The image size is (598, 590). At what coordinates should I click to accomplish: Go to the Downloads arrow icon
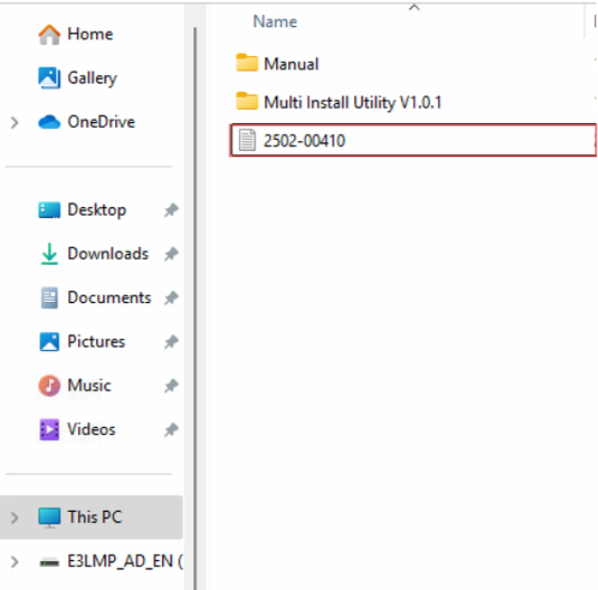(x=49, y=254)
